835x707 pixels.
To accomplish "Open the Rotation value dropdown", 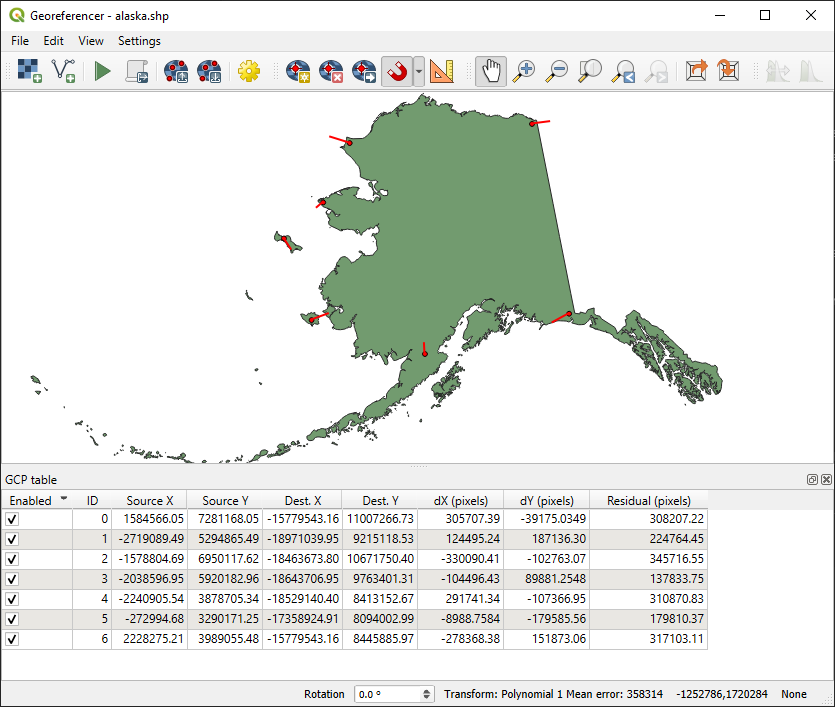I will click(428, 693).
